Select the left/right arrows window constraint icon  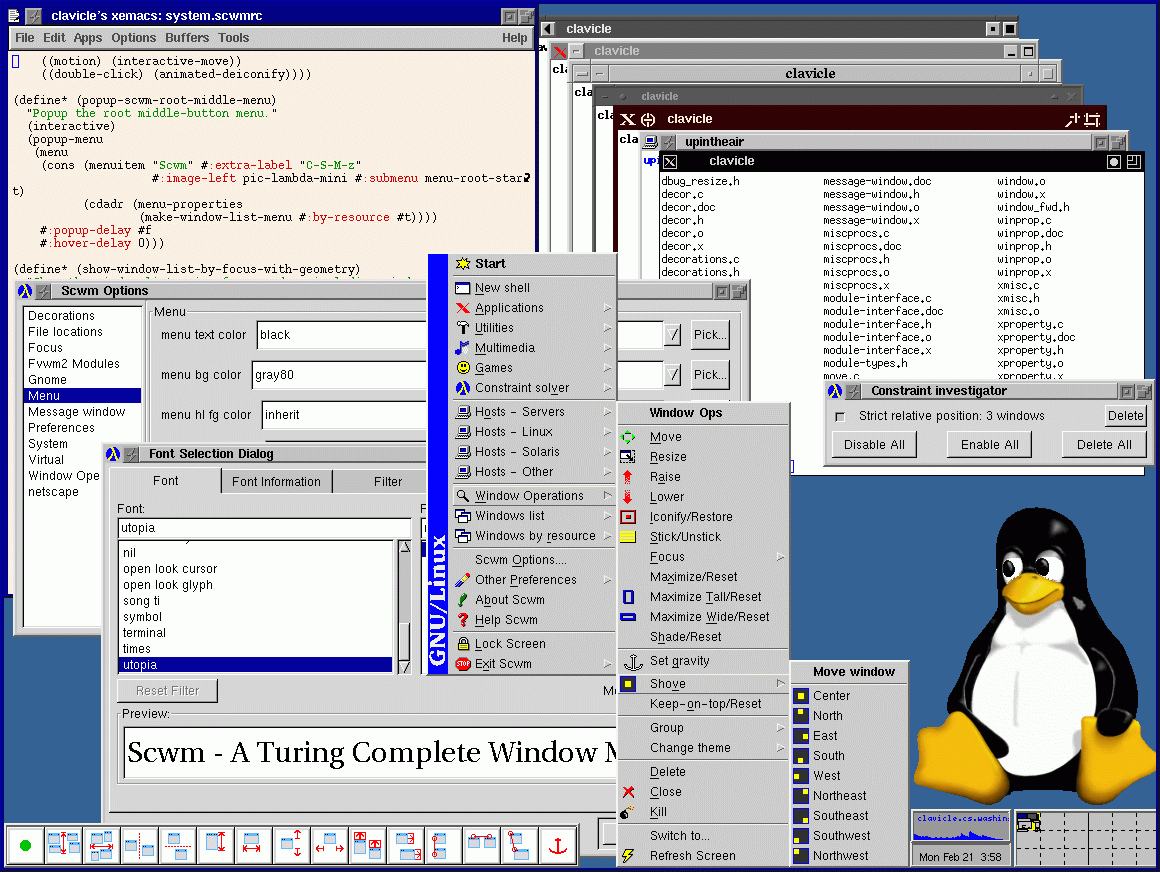tap(329, 845)
